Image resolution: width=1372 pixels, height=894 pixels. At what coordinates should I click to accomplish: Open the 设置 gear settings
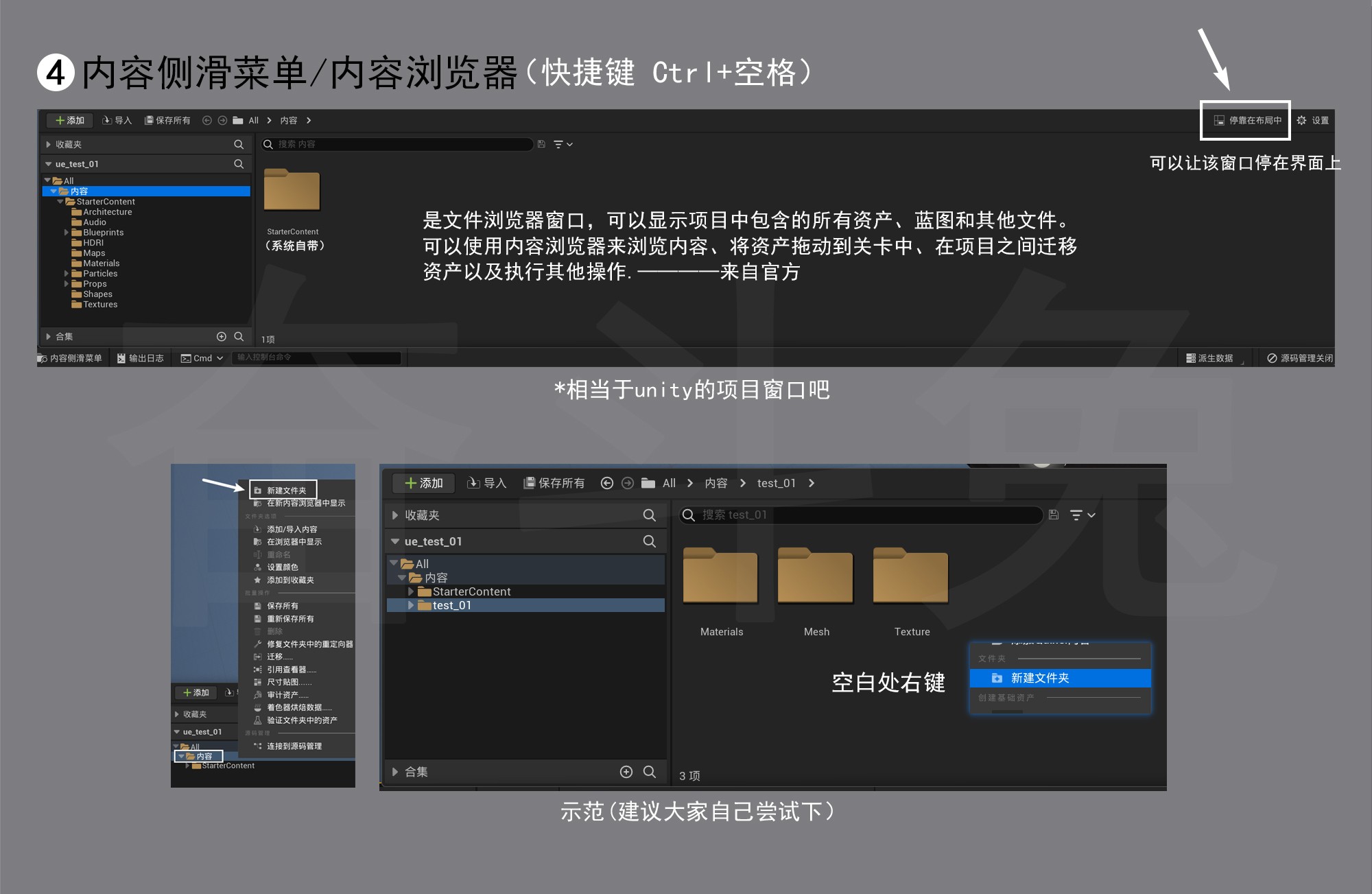[1302, 121]
